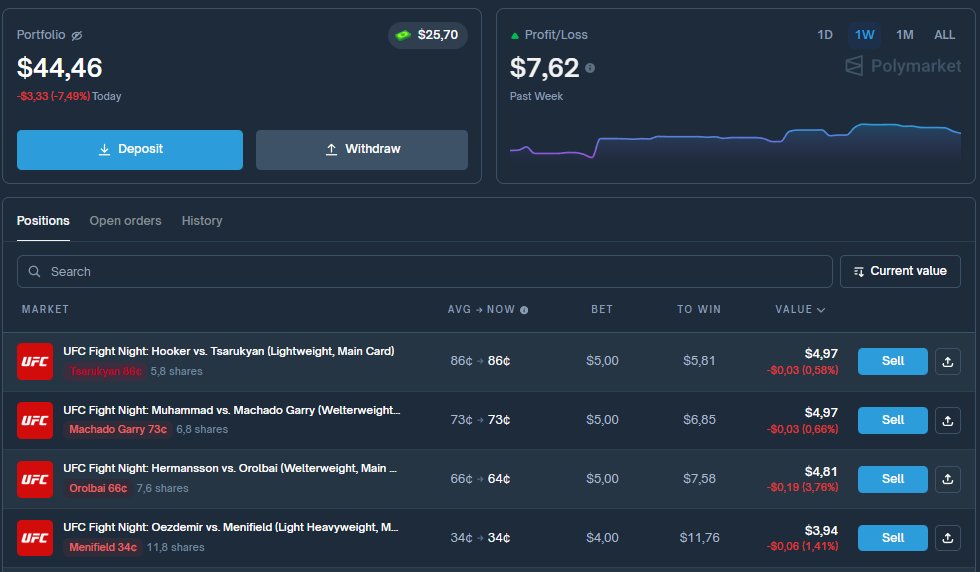Open the Hermansson vs. Orolbai market title
The image size is (980, 572).
point(230,468)
